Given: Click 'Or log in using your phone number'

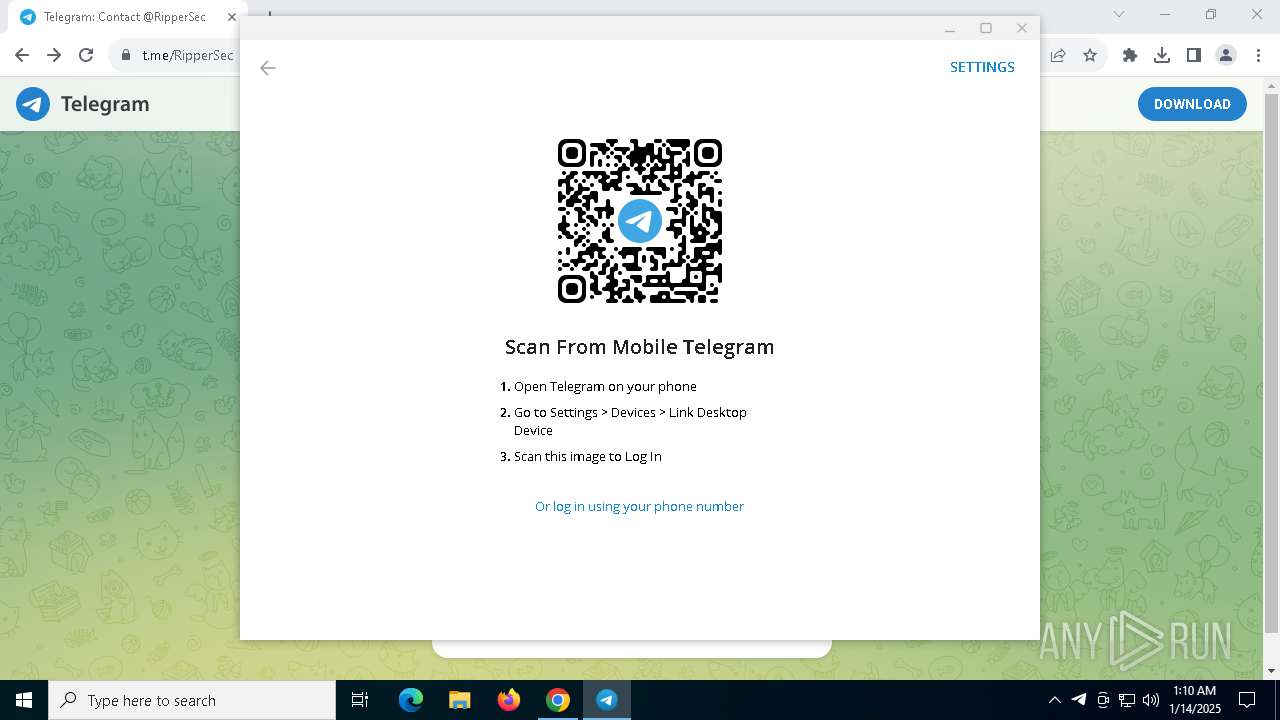Looking at the screenshot, I should (639, 506).
